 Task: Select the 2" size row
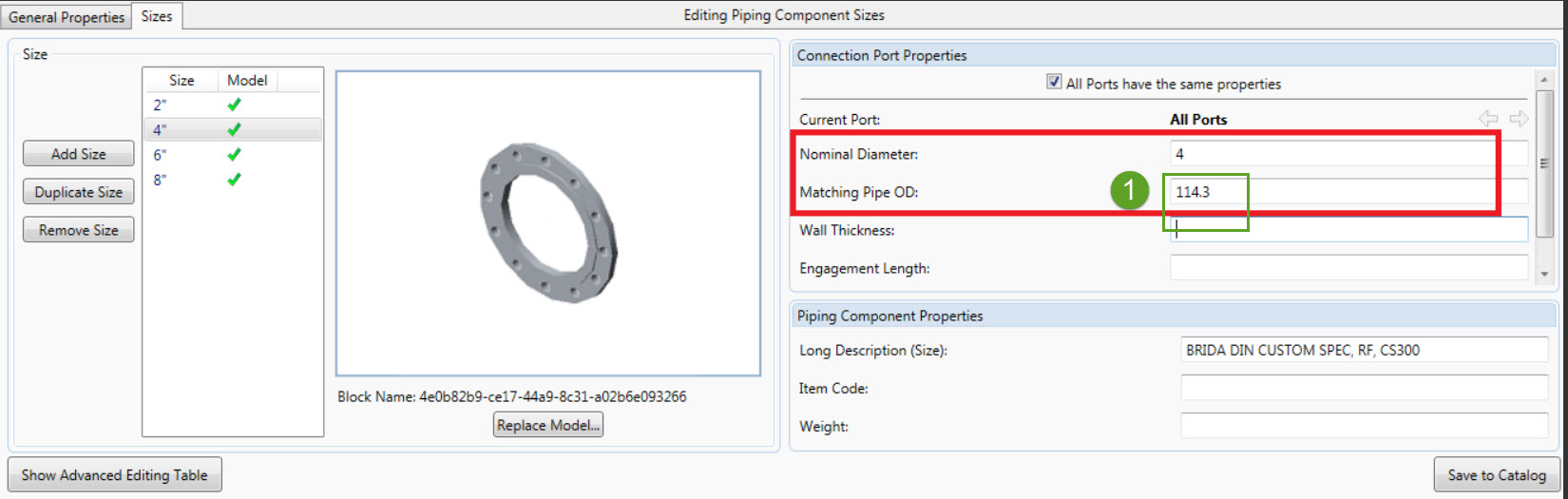pyautogui.click(x=233, y=105)
